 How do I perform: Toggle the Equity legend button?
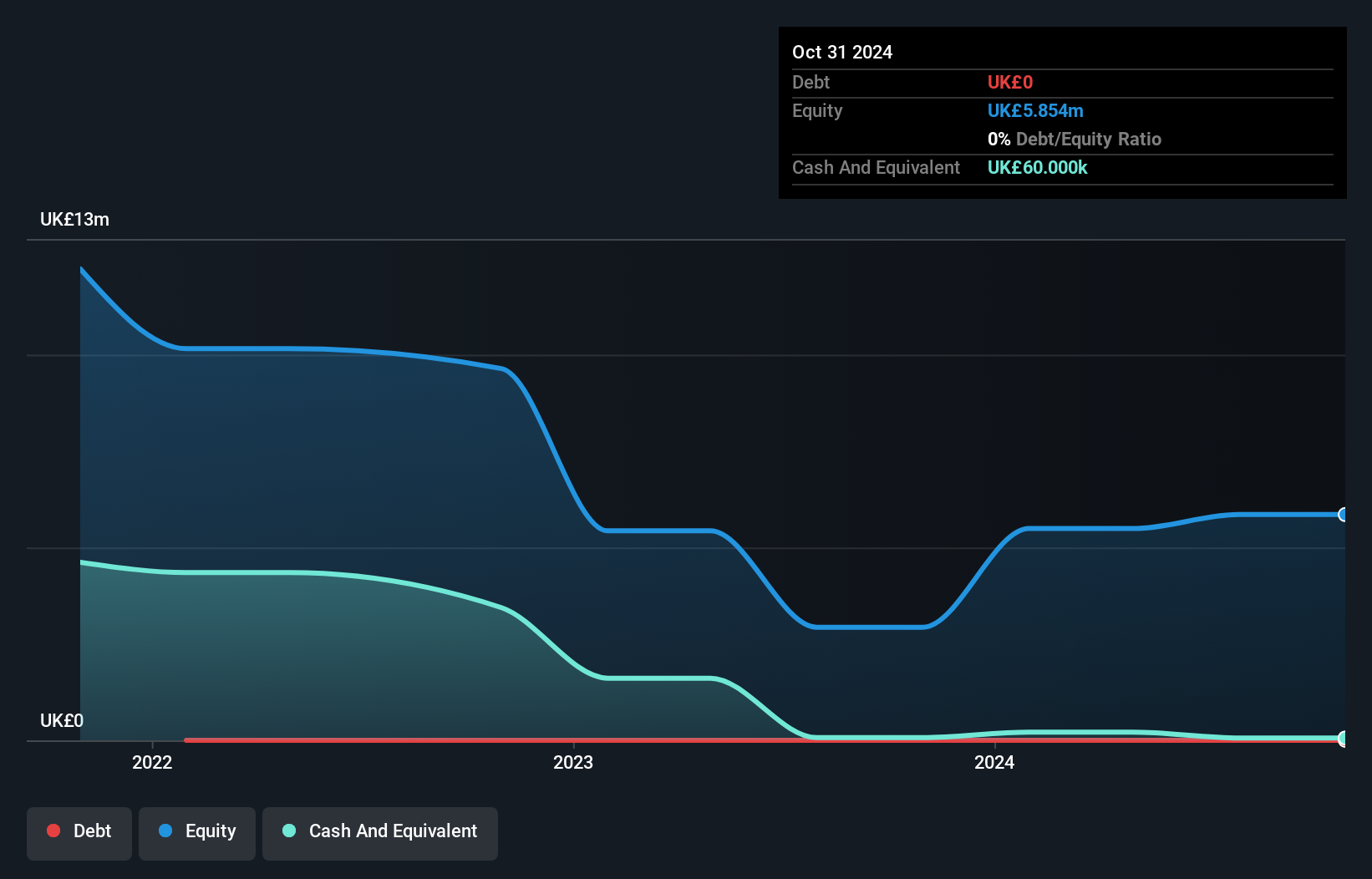point(197,833)
